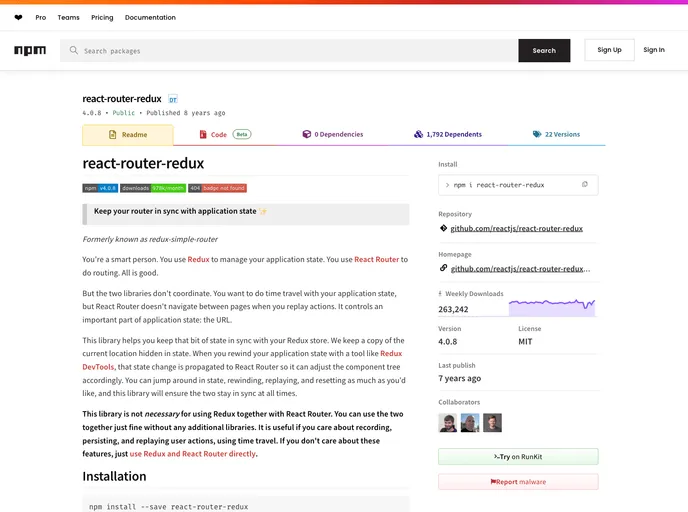Screen dimensions: 688x512
Task: Click the Version value 4.0.8 in sidebar
Action: [448, 342]
